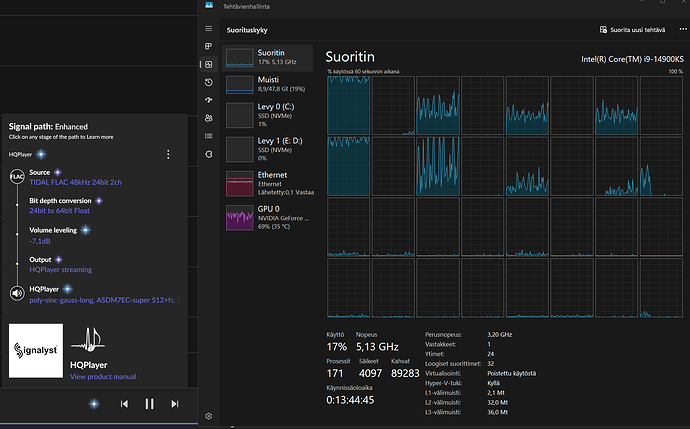Select Levy 1 (E: D:) disk entry
Screen dimensions: 690x429
coord(268,150)
